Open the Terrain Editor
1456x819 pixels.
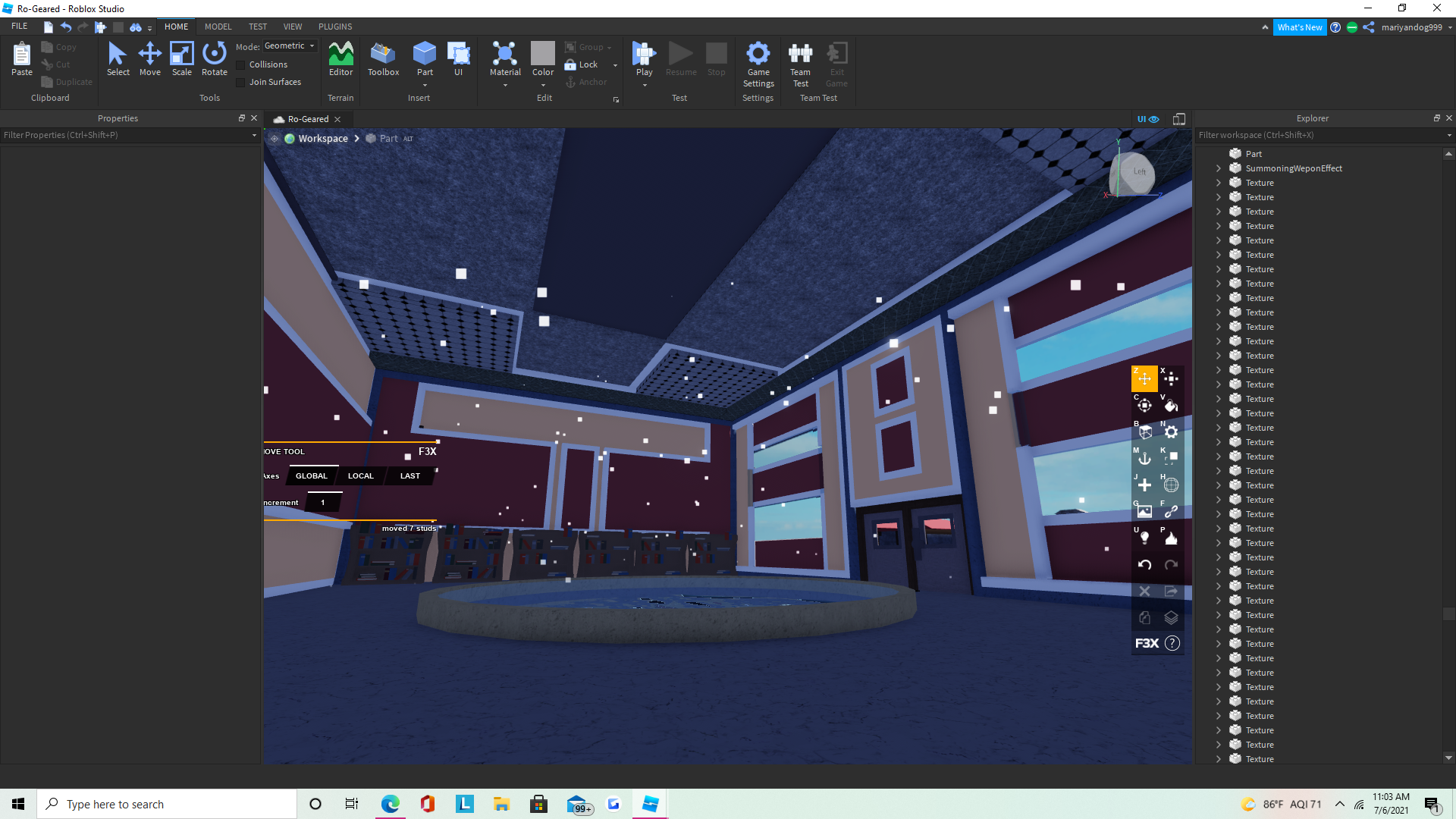tap(340, 59)
